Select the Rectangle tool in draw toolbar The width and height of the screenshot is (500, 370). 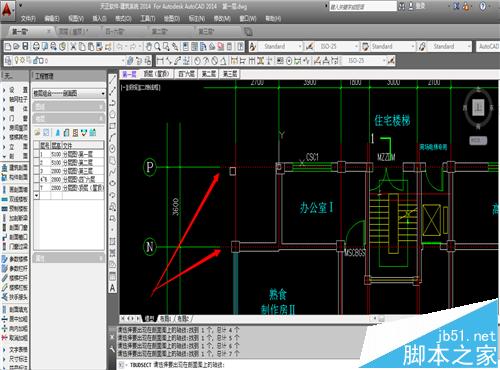point(112,126)
